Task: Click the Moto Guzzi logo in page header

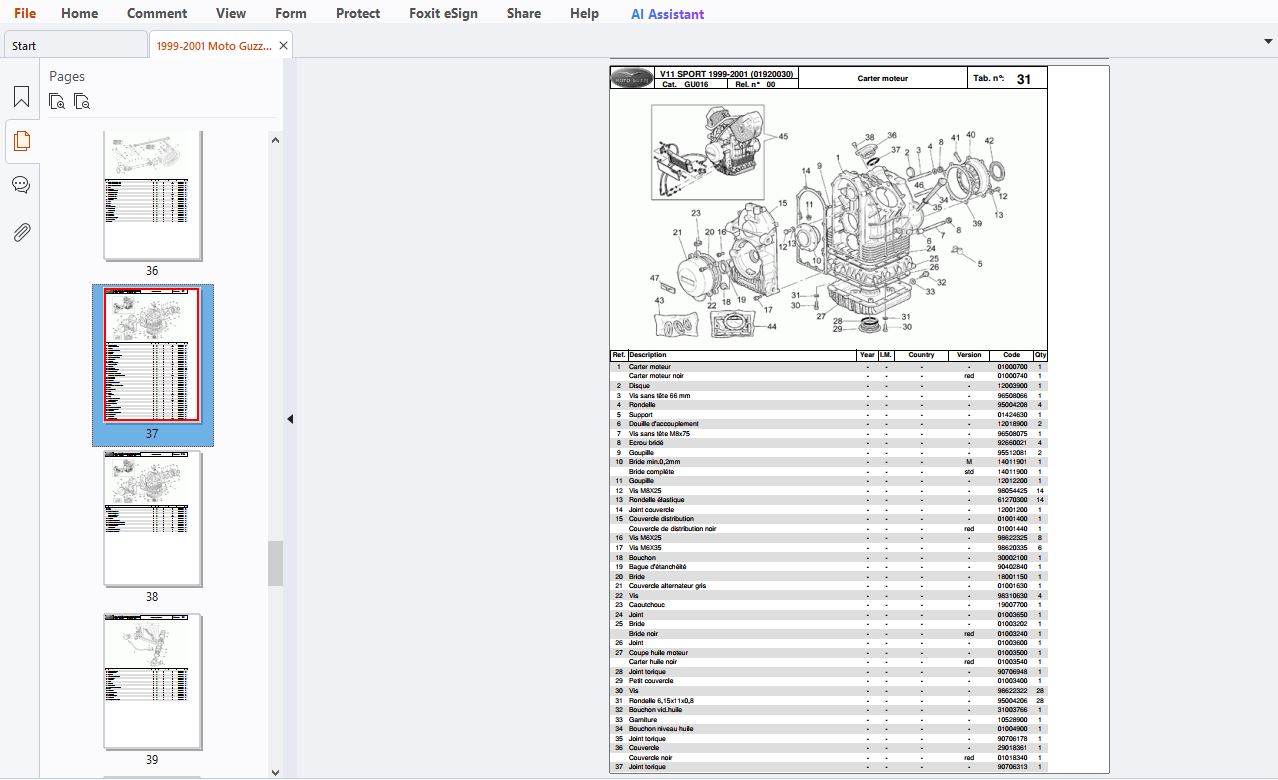Action: pos(632,78)
